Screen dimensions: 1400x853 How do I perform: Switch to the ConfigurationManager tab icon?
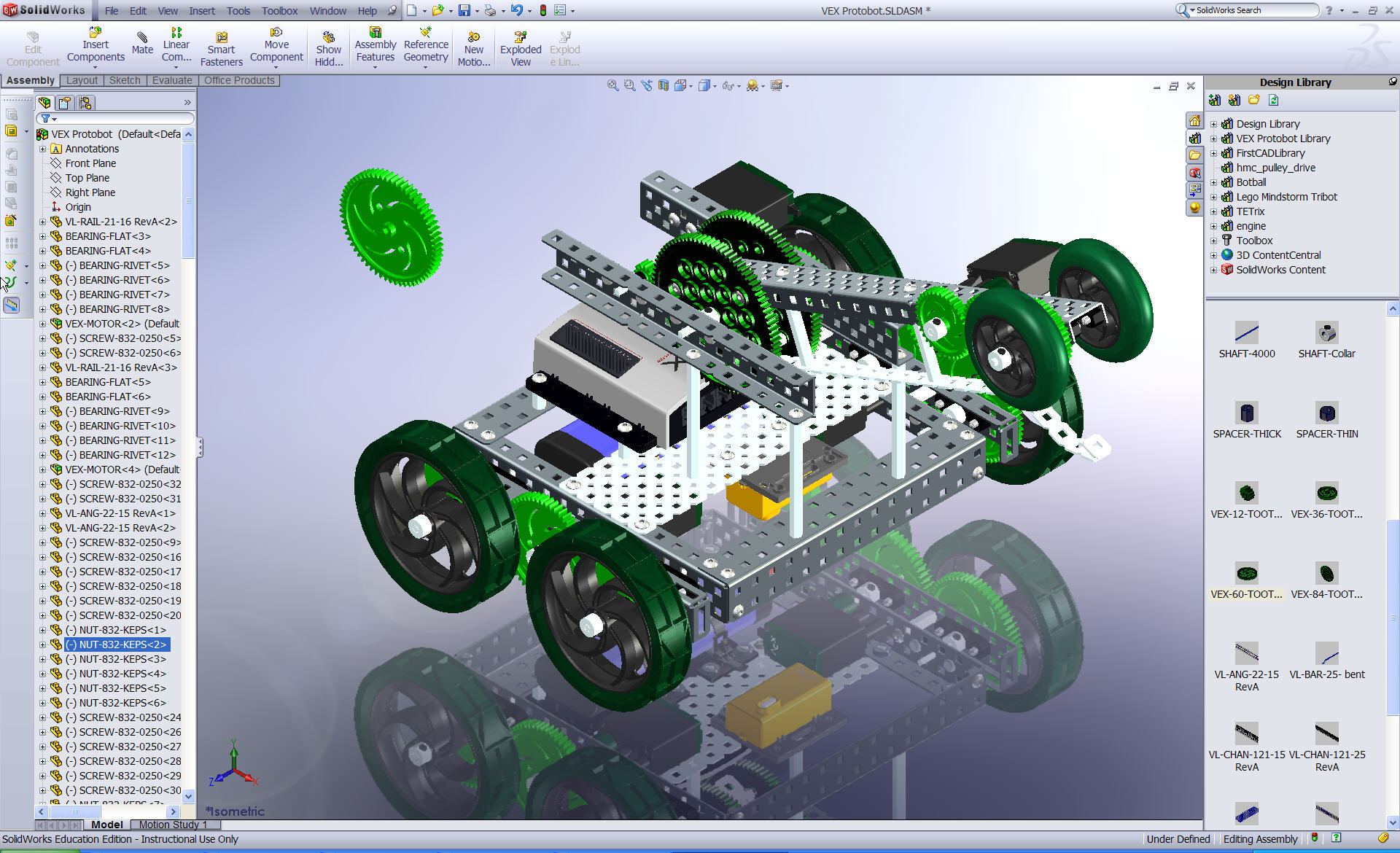(x=85, y=103)
